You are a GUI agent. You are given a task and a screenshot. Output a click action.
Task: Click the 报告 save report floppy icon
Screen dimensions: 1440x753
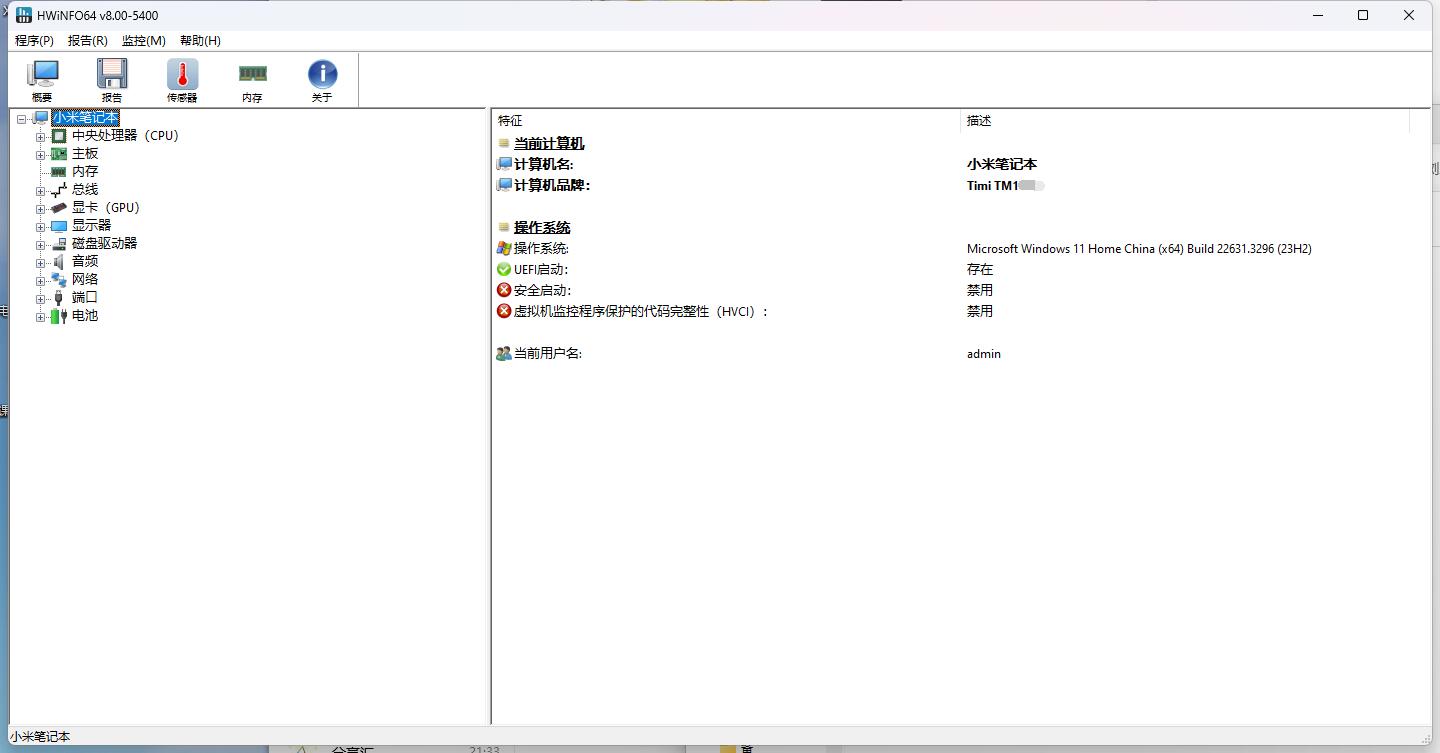pyautogui.click(x=112, y=80)
